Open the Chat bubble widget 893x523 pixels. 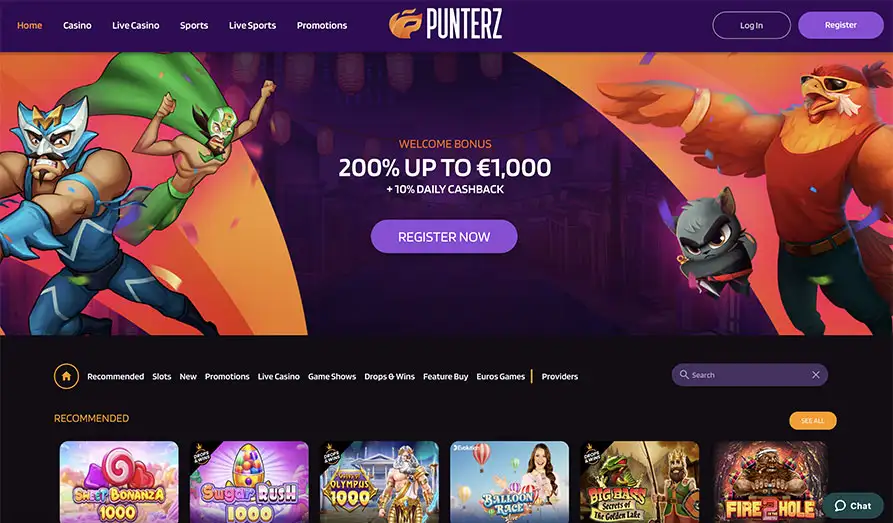853,505
